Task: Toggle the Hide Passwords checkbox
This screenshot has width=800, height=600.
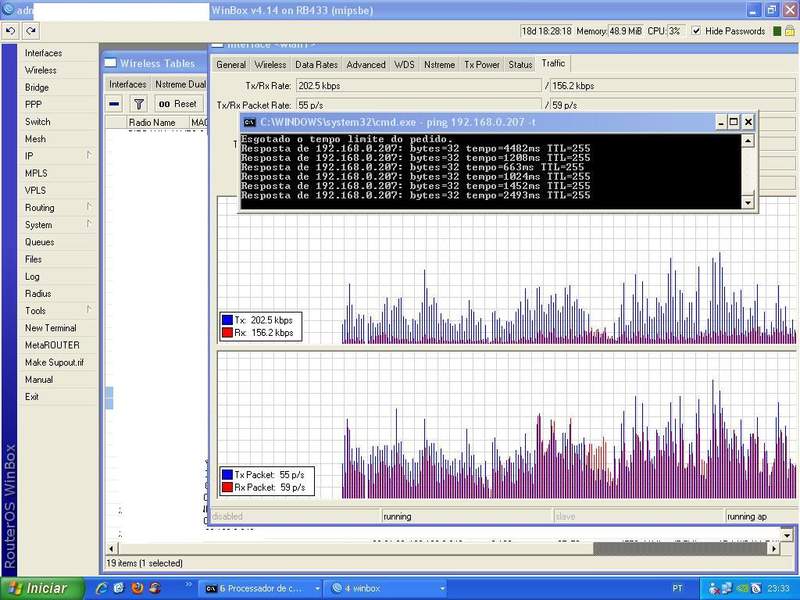Action: click(x=697, y=31)
